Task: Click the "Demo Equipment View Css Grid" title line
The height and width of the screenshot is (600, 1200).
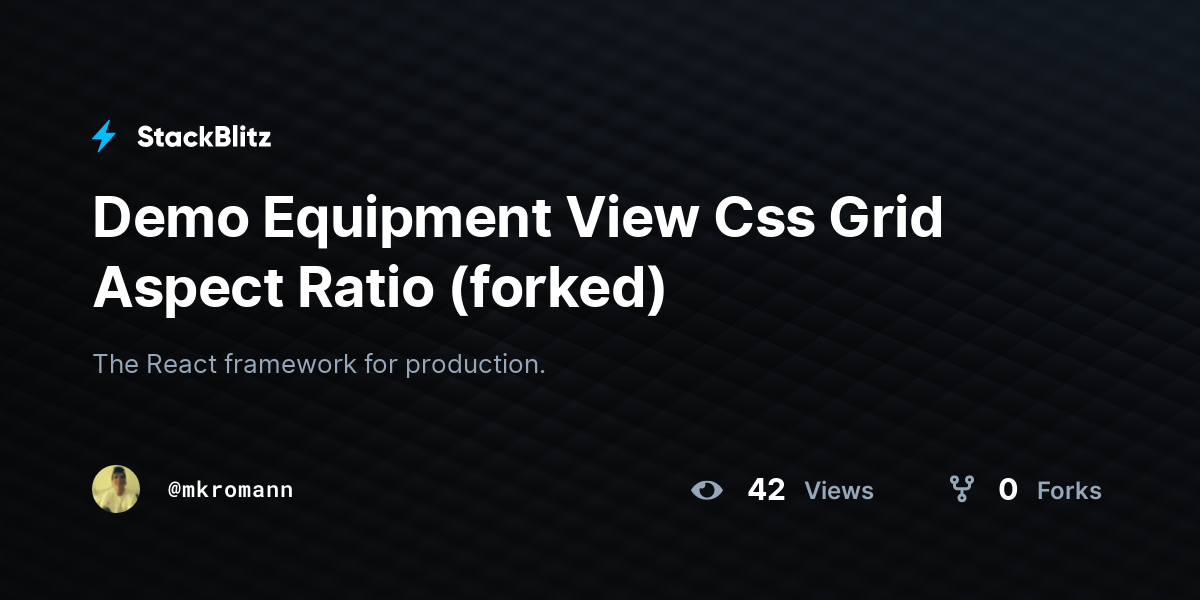Action: pyautogui.click(x=518, y=221)
